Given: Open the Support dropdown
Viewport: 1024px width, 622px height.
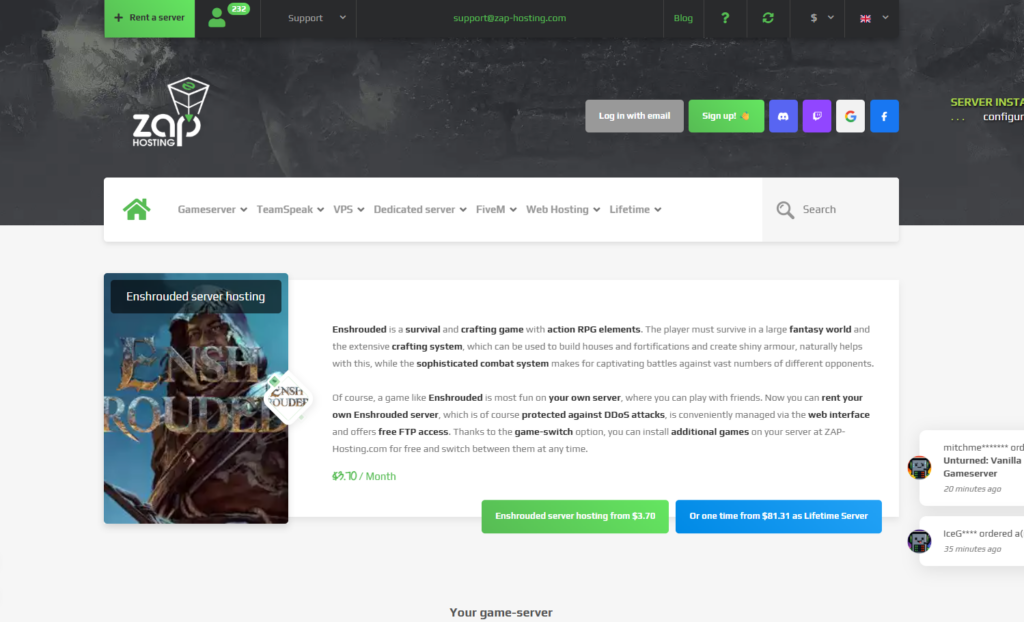Looking at the screenshot, I should [317, 18].
